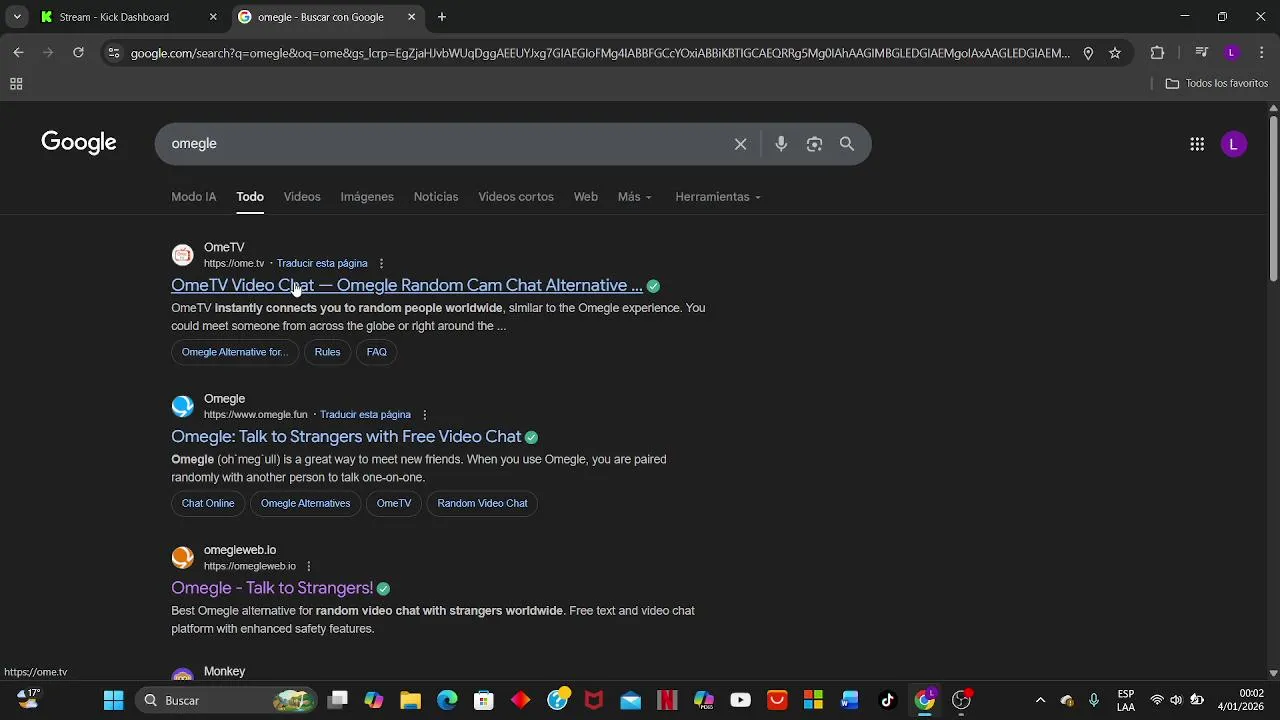Start voice search with the microphone icon
The image size is (1280, 720).
coord(781,144)
